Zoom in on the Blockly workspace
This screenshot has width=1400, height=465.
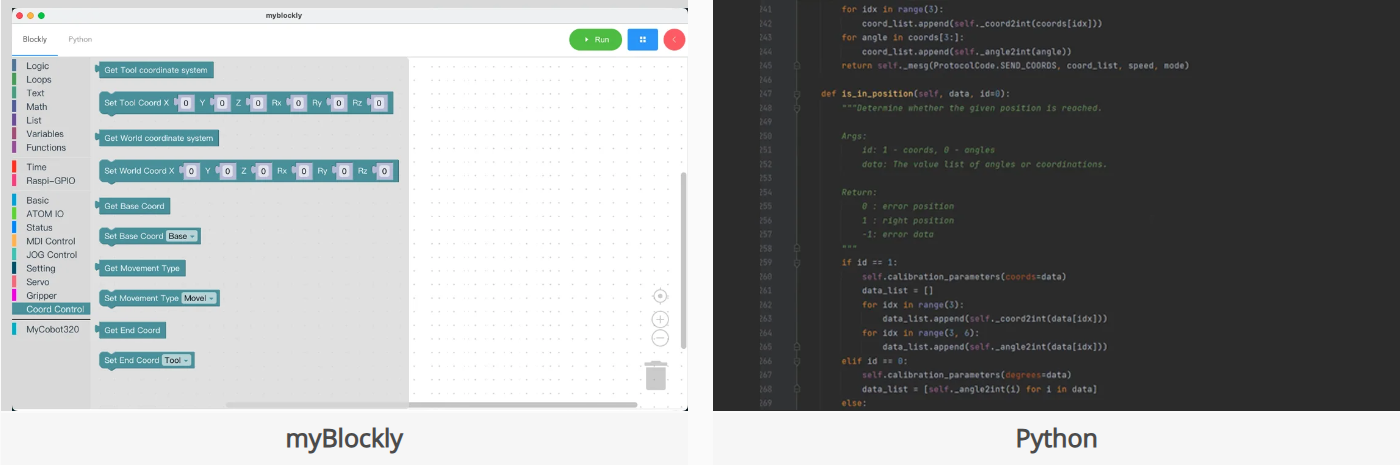pyautogui.click(x=660, y=319)
